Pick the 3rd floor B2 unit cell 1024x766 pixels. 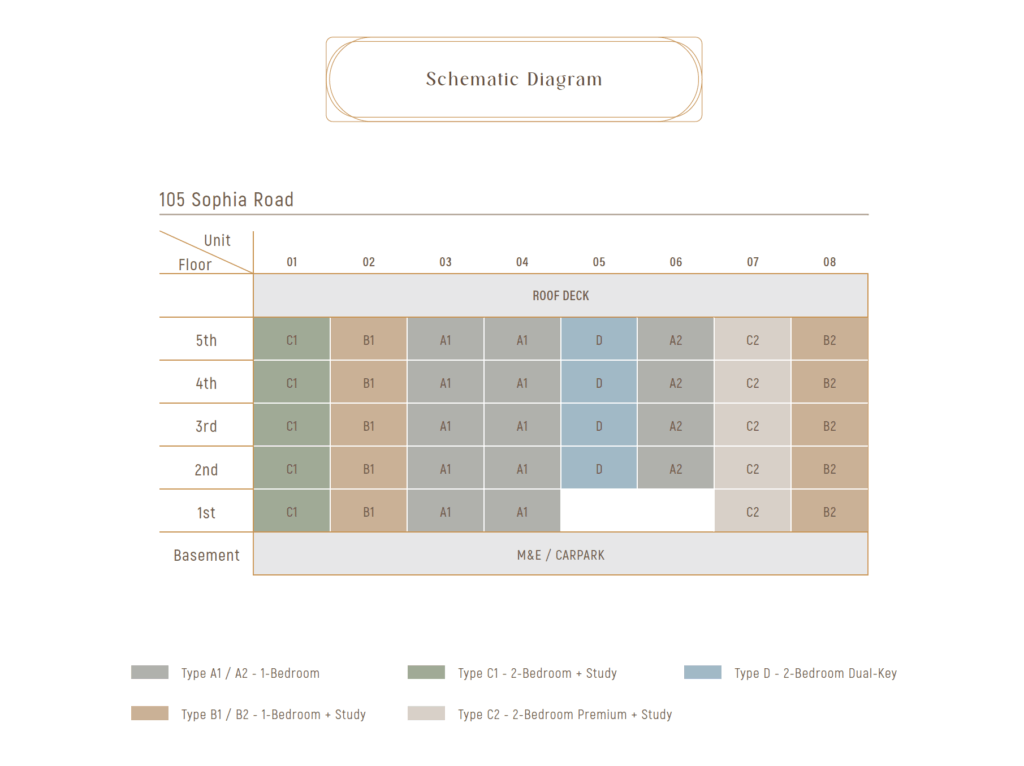point(830,426)
